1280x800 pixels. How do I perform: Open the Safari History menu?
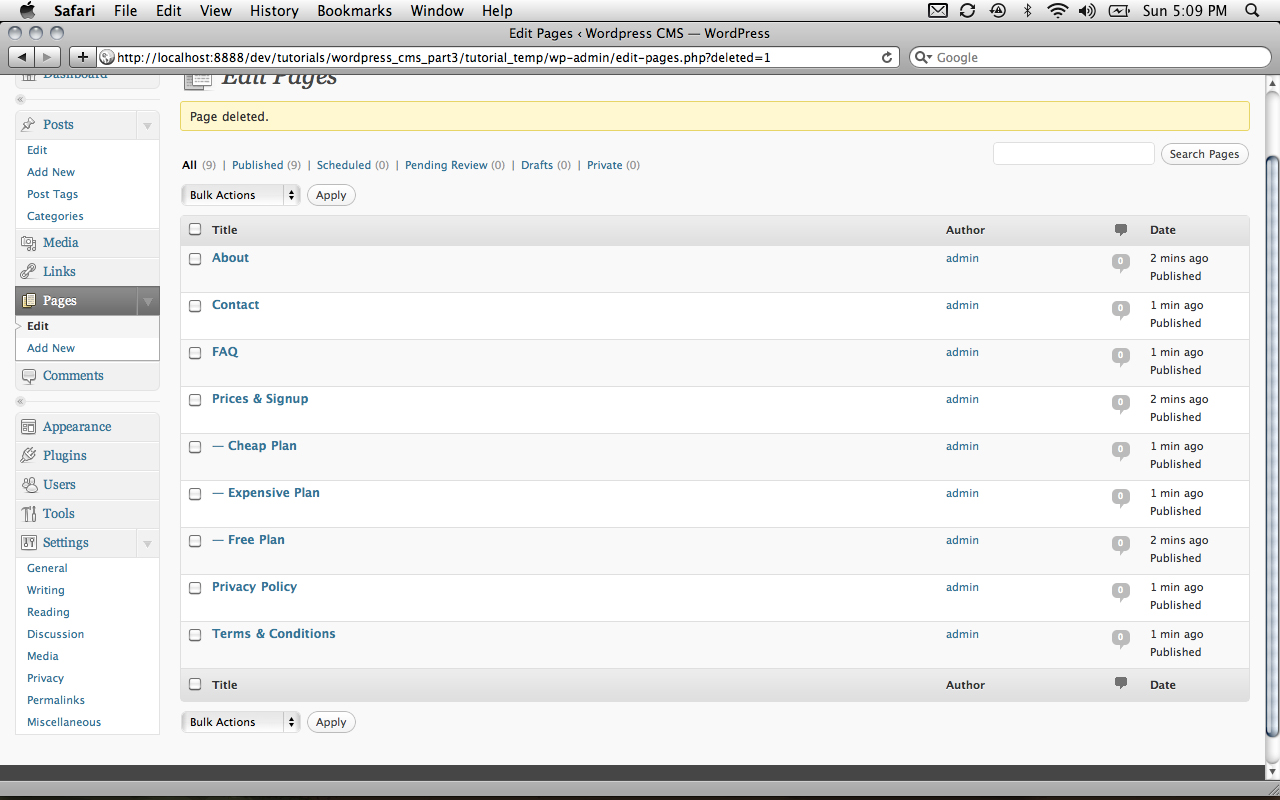coord(274,11)
